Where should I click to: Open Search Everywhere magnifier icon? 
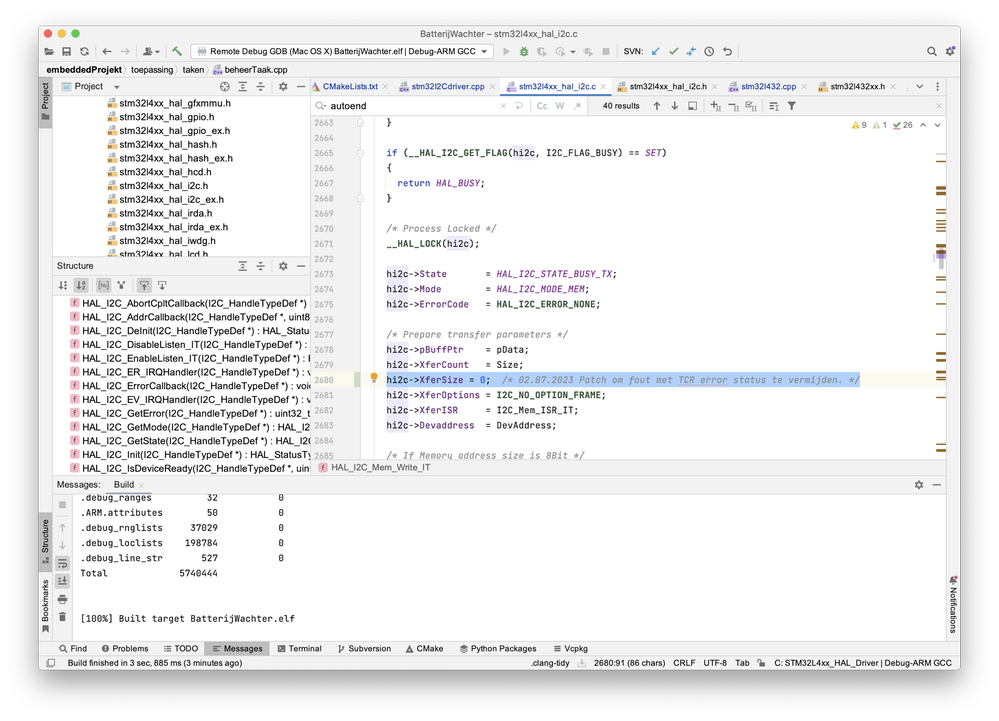click(931, 52)
